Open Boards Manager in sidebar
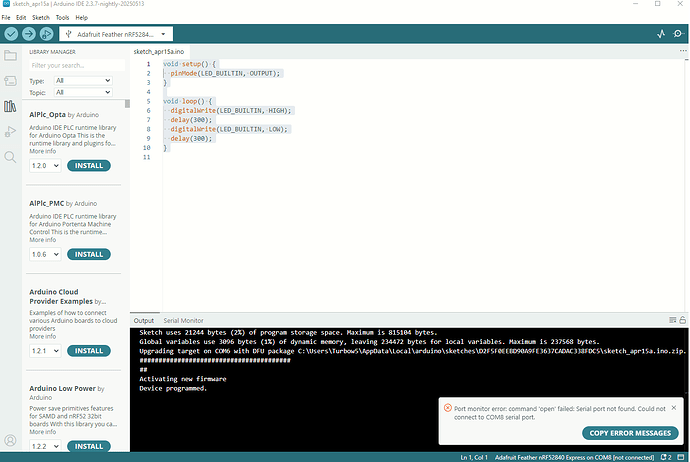The image size is (690, 462). tap(11, 80)
